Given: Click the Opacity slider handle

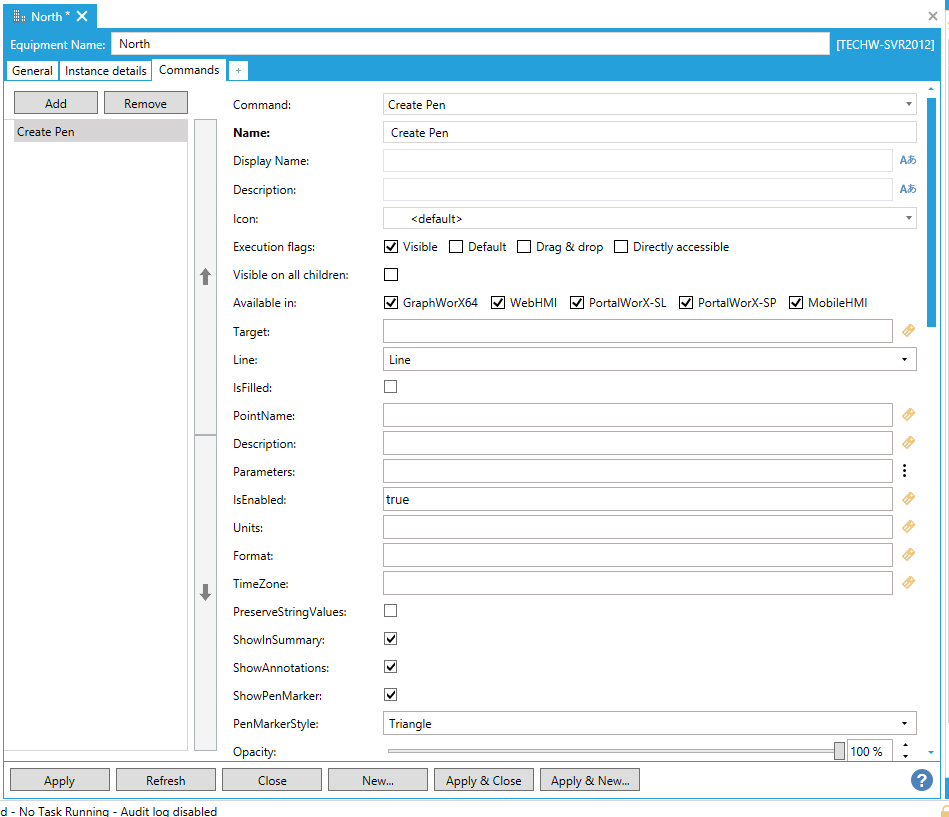Looking at the screenshot, I should pos(839,751).
